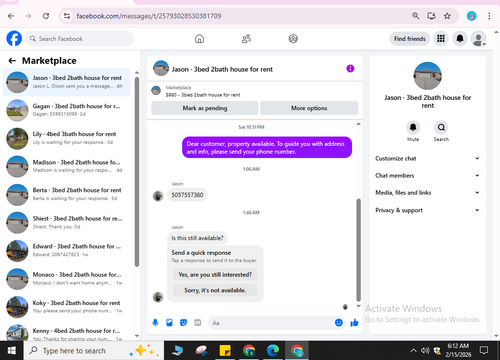This screenshot has width=500, height=360.
Task: Choose a GIF icon
Action: point(198,323)
